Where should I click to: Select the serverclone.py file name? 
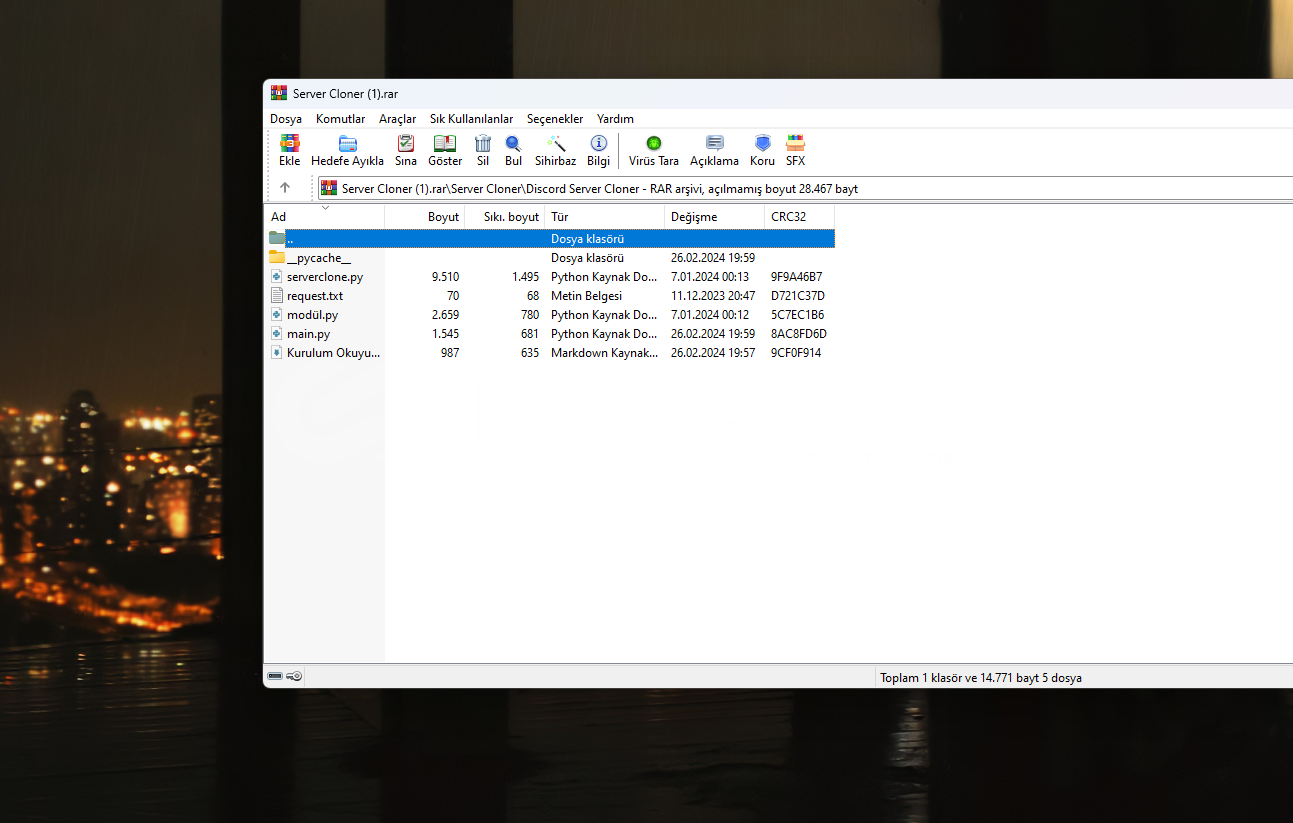[x=325, y=277]
